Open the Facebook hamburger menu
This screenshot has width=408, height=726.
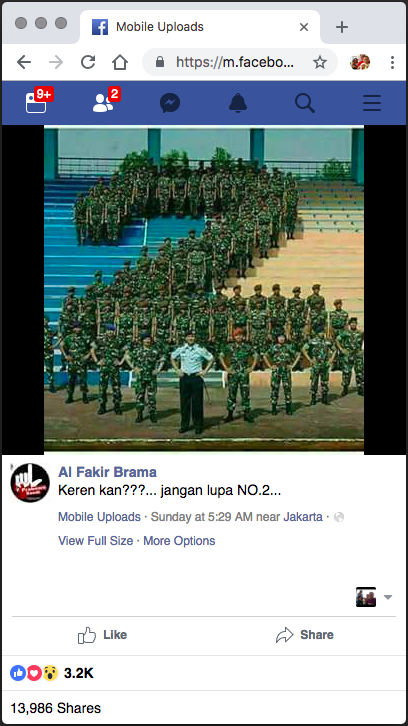[372, 103]
